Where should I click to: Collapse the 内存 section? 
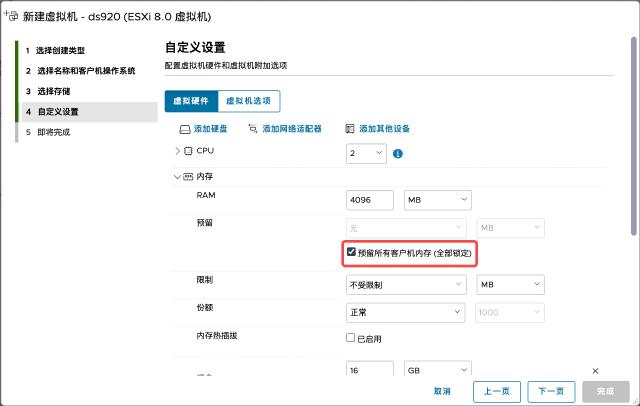point(176,177)
